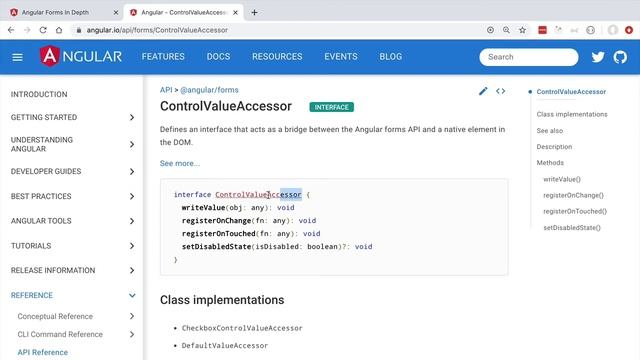Expand the ANGULAR TOOLS section
Screen dimensions: 640x360
click(x=73, y=221)
